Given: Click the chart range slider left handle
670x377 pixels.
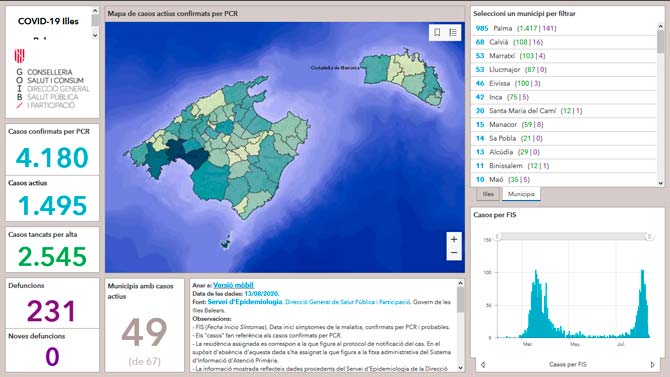Looking at the screenshot, I should 497,236.
